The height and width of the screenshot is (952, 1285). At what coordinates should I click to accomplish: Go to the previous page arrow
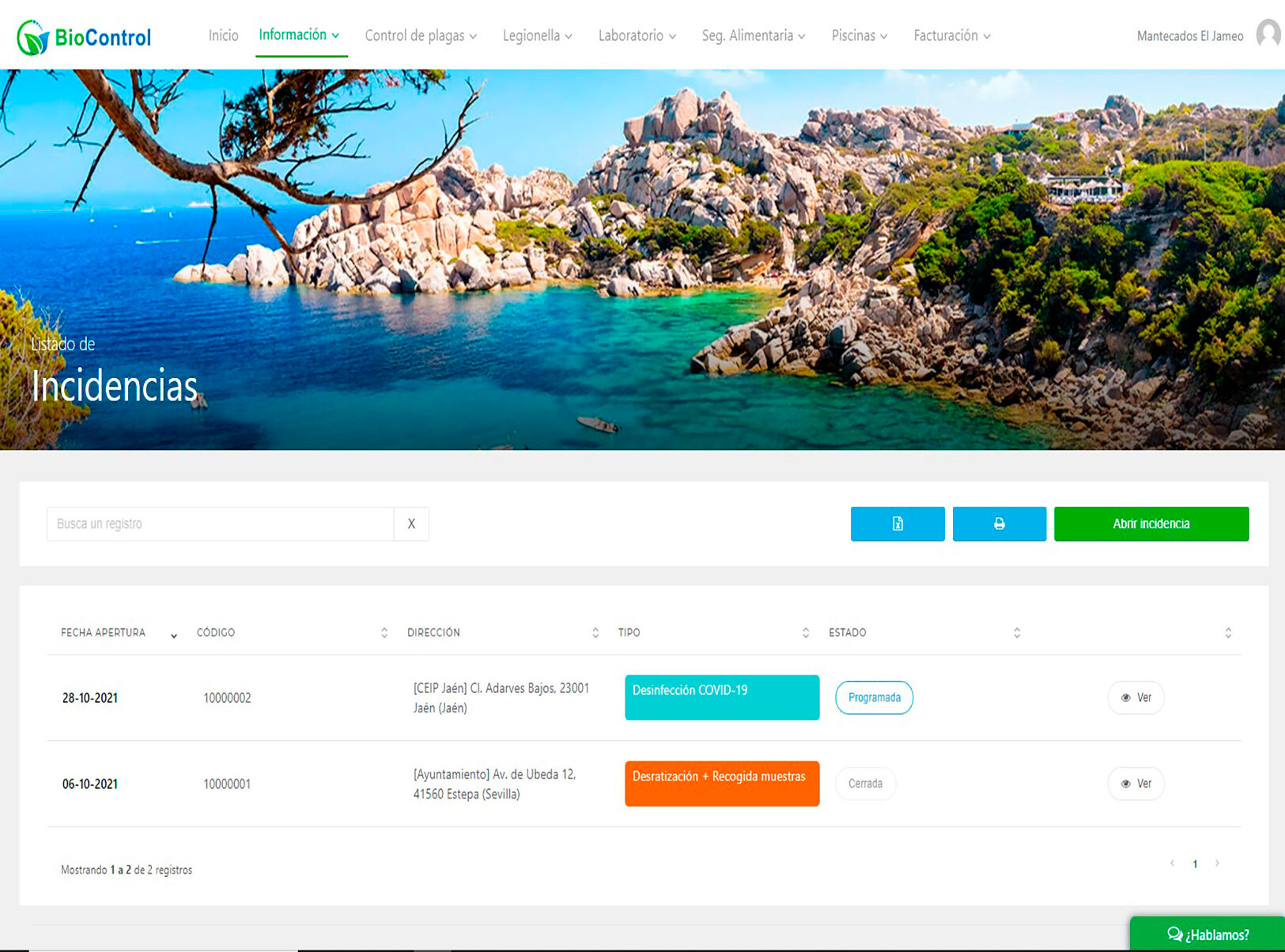[x=1172, y=863]
